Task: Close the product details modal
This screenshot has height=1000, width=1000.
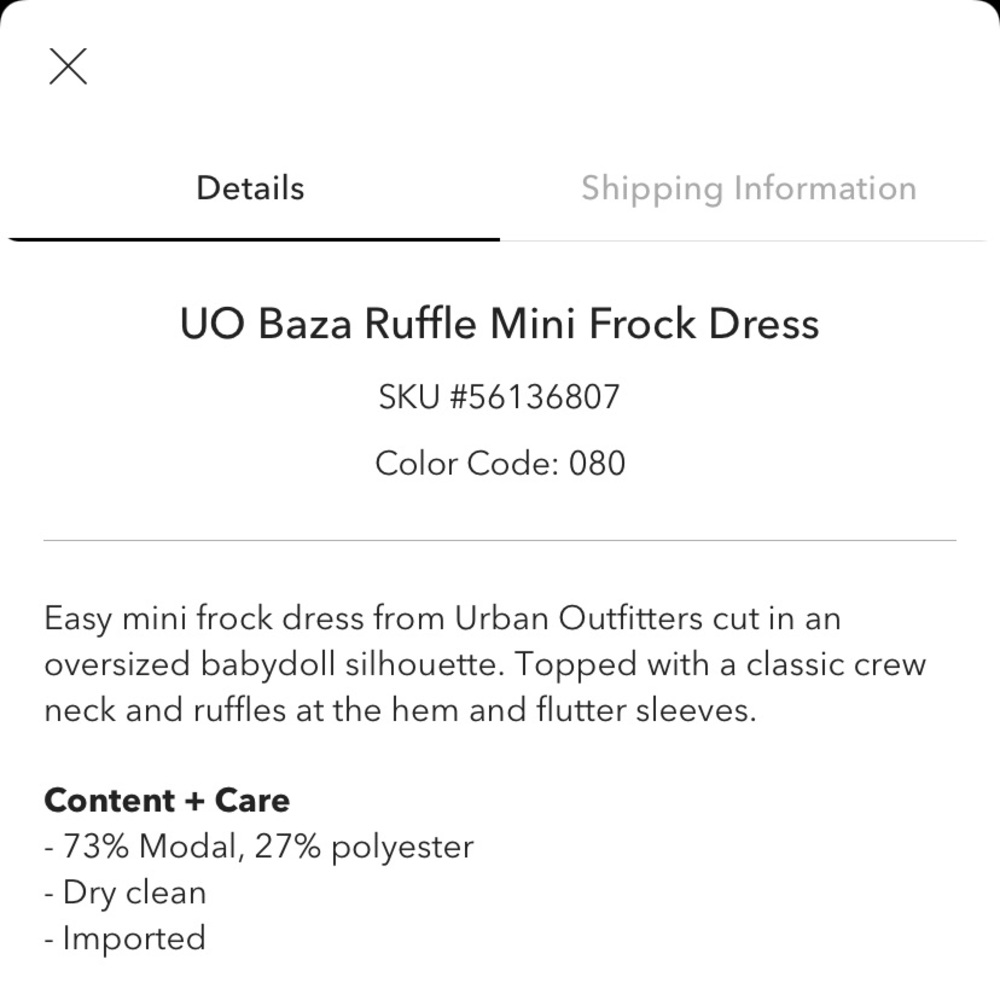Action: point(68,66)
